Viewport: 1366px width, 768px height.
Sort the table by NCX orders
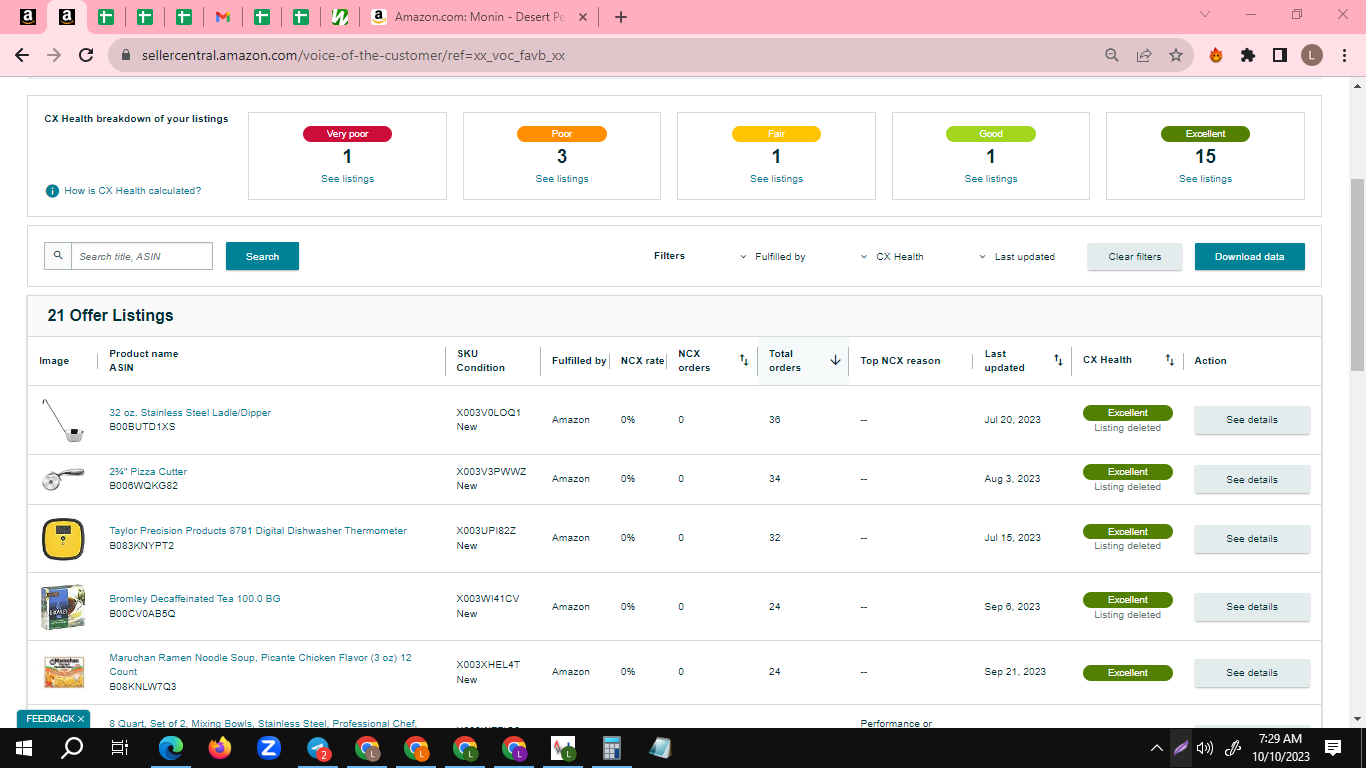(x=744, y=360)
